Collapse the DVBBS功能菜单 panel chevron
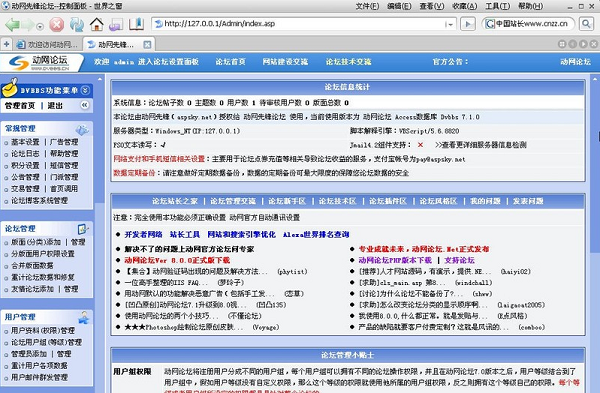 (85, 90)
